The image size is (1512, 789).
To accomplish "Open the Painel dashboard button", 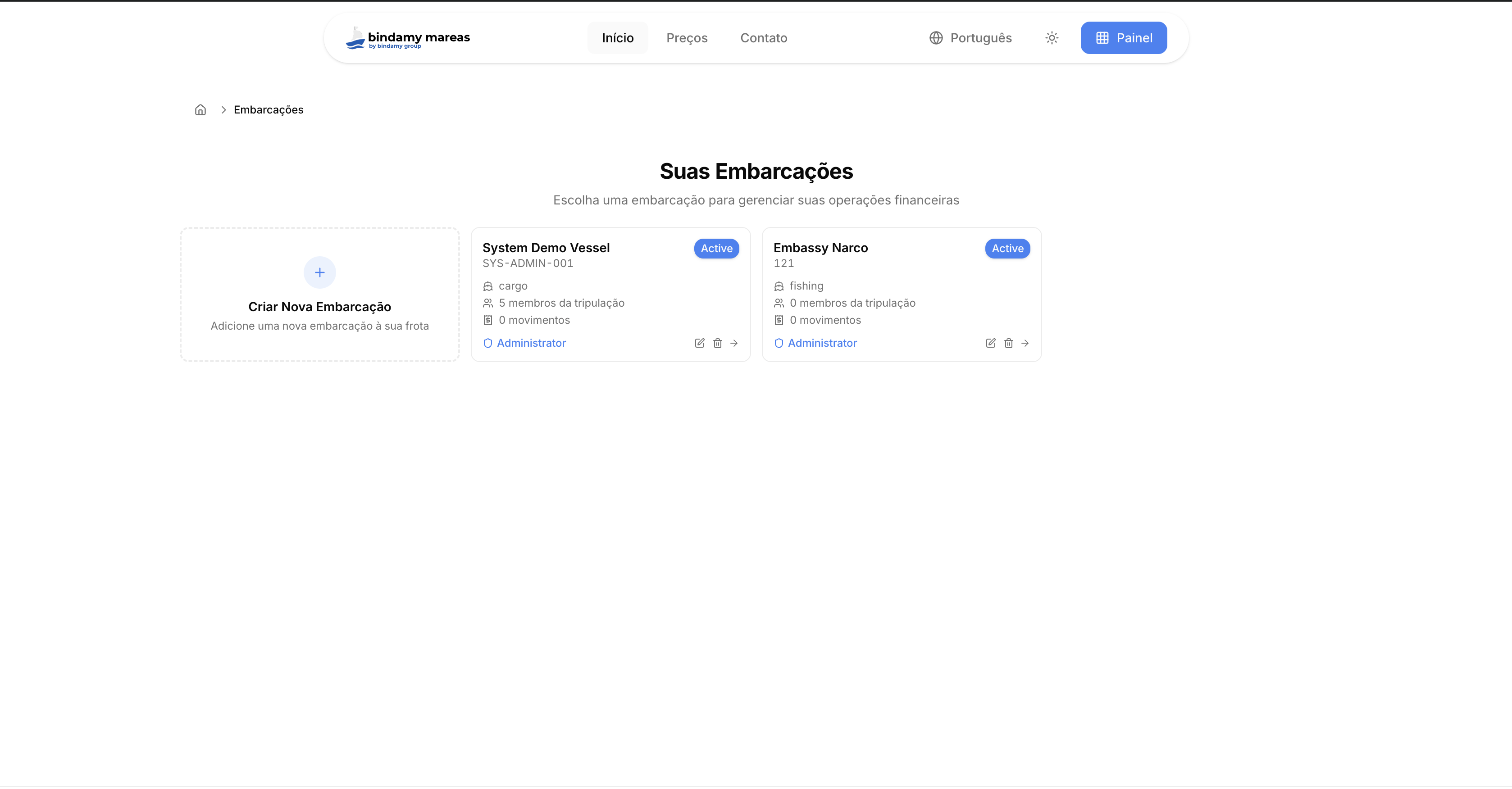I will coord(1124,38).
